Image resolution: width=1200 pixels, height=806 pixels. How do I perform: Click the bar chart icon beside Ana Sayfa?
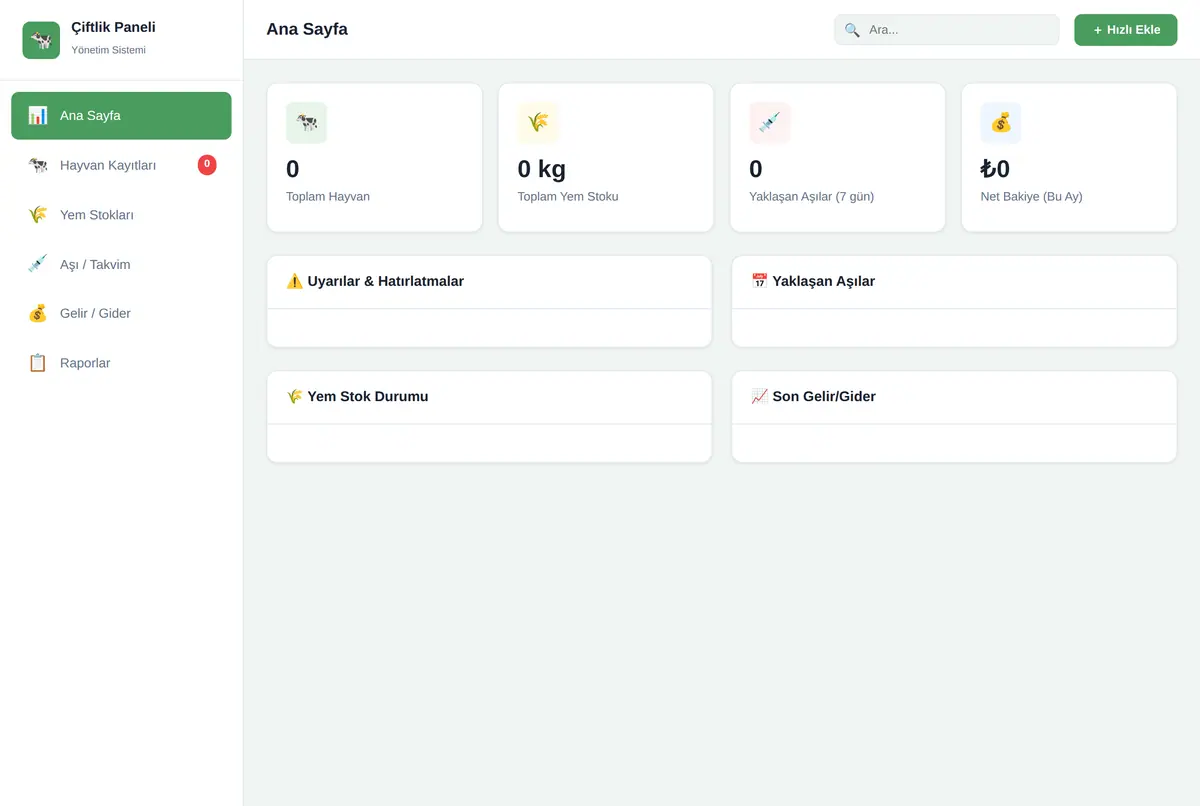[x=38, y=115]
